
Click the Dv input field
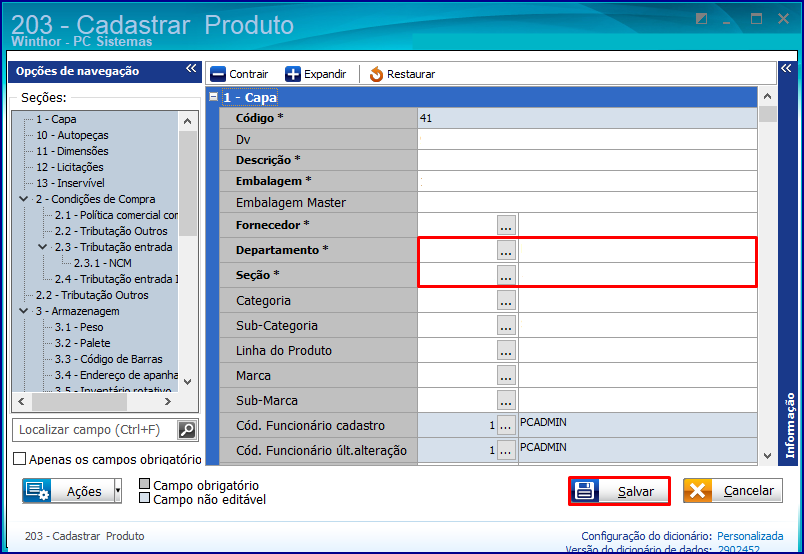tap(587, 139)
